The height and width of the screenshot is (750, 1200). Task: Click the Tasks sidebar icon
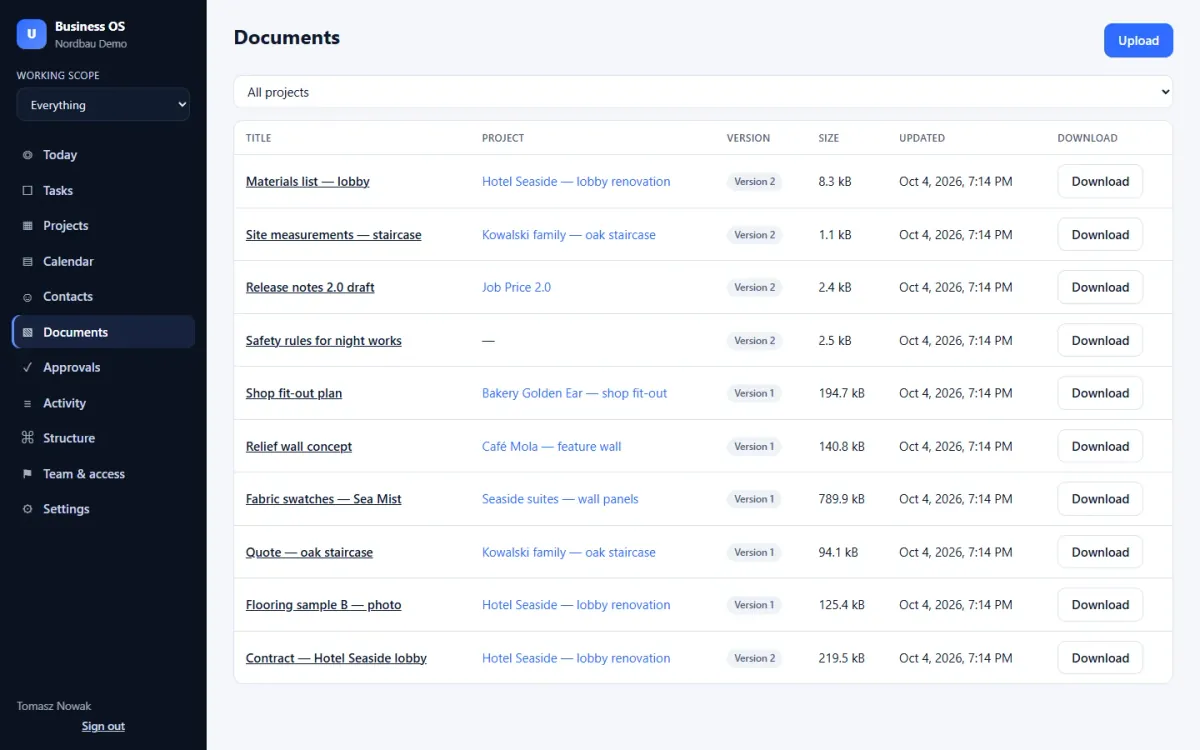27,190
